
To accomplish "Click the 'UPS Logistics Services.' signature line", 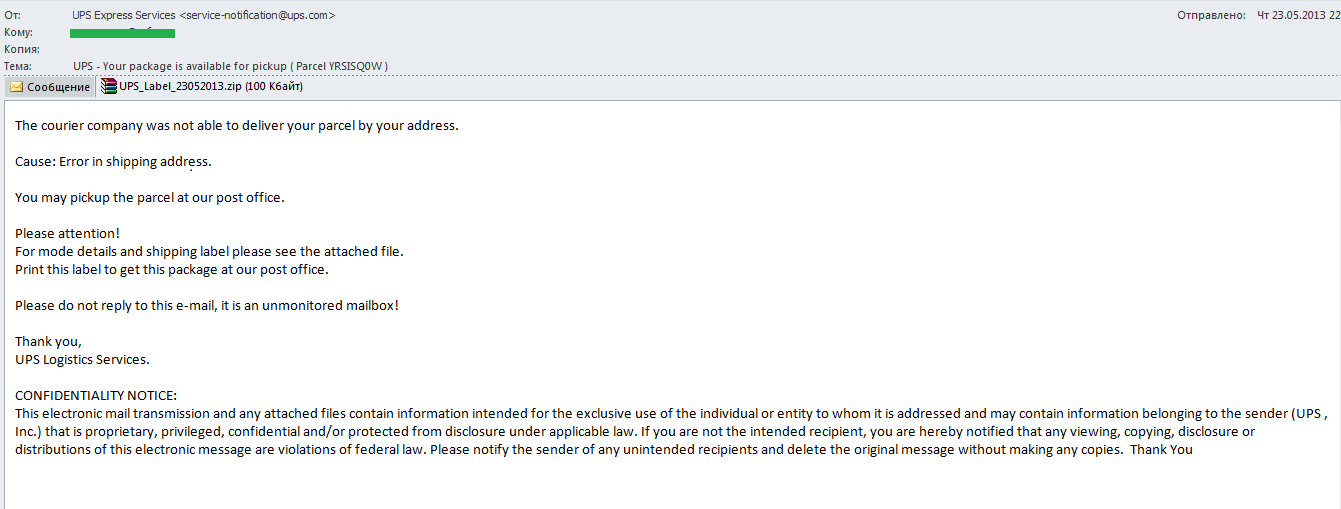I will [x=82, y=359].
